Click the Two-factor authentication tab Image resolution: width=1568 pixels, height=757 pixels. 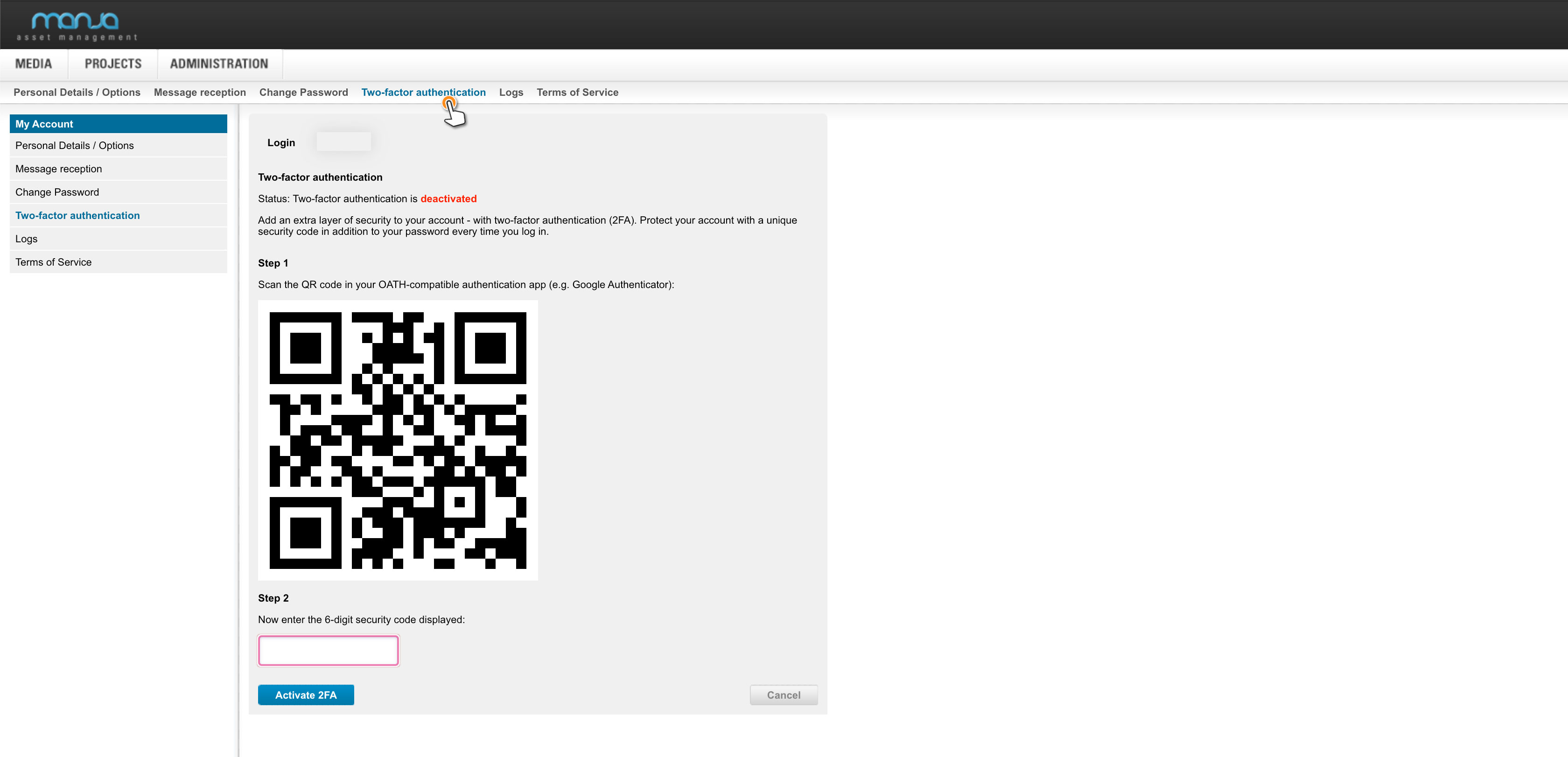[x=423, y=92]
